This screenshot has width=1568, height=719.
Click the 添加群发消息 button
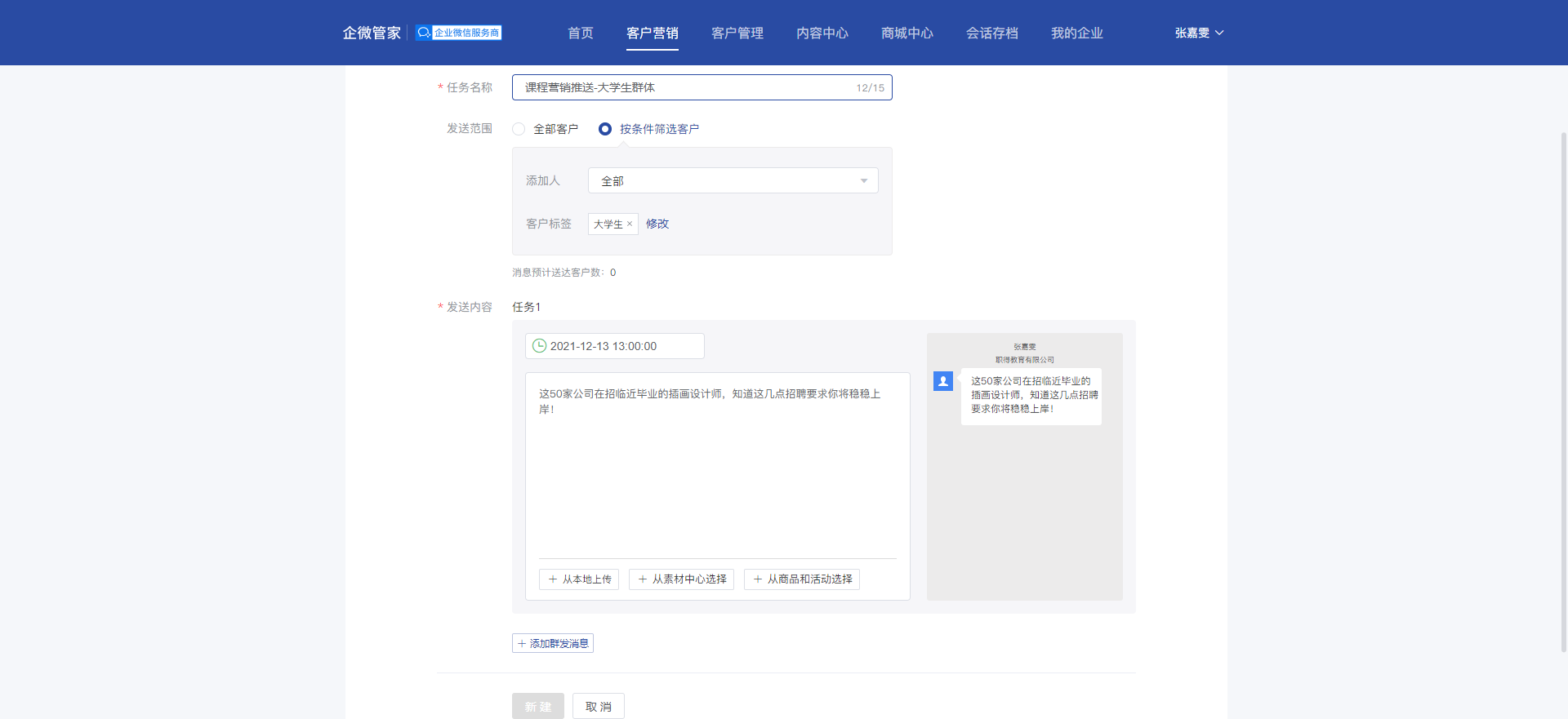[553, 643]
